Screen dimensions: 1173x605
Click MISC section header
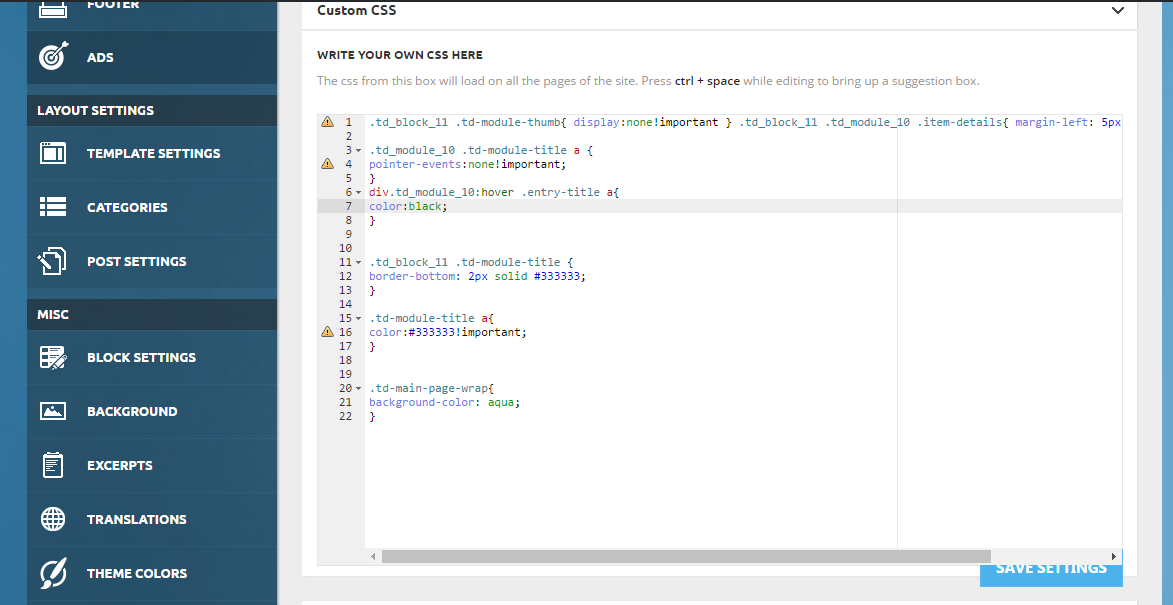[x=53, y=315]
